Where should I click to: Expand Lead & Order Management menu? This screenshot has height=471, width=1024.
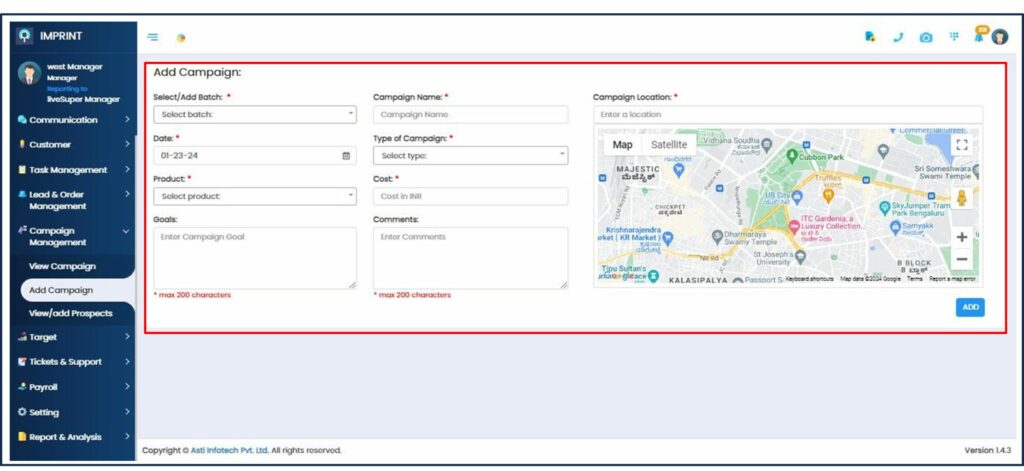(74, 200)
